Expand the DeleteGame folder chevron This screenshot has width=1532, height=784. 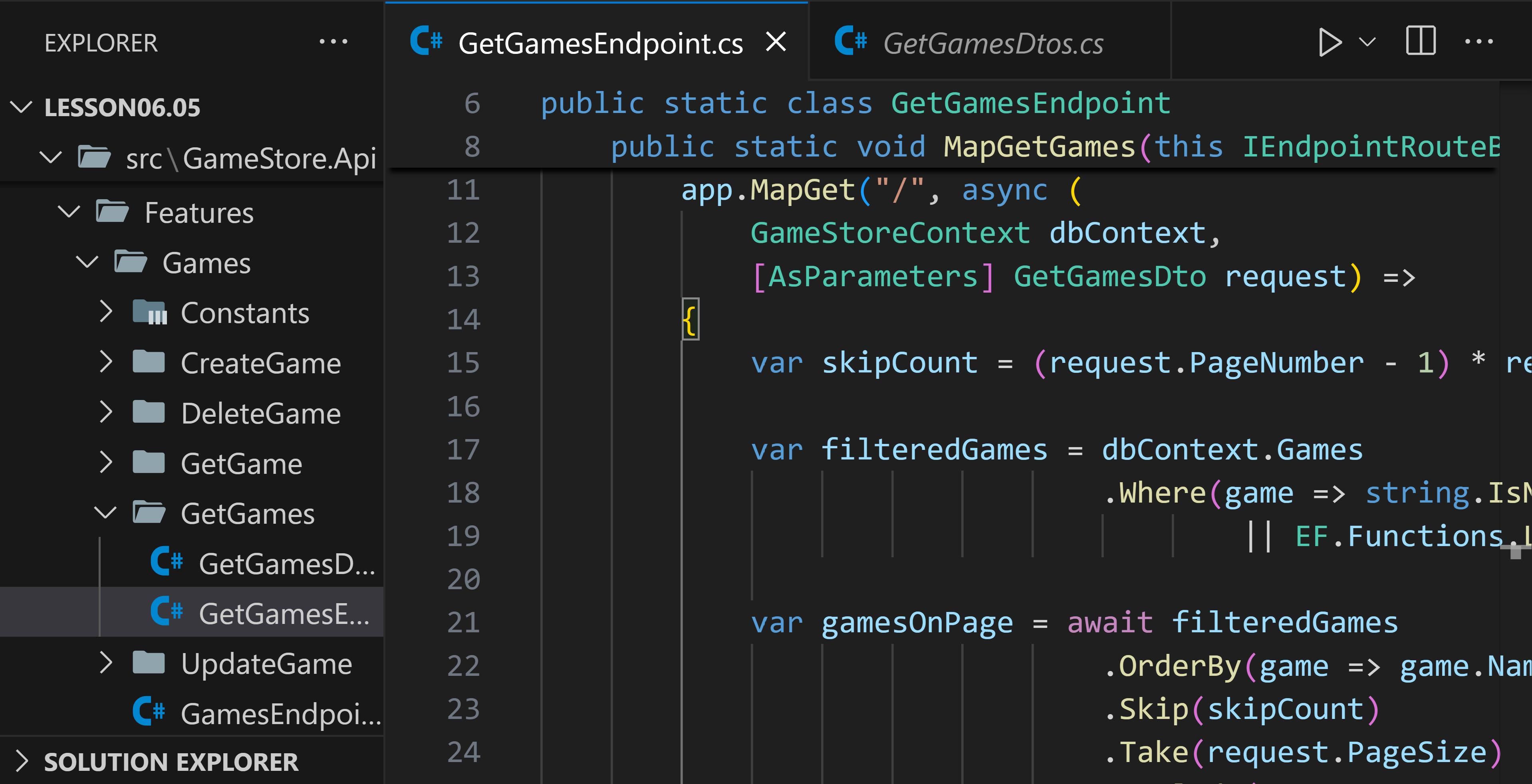[106, 412]
